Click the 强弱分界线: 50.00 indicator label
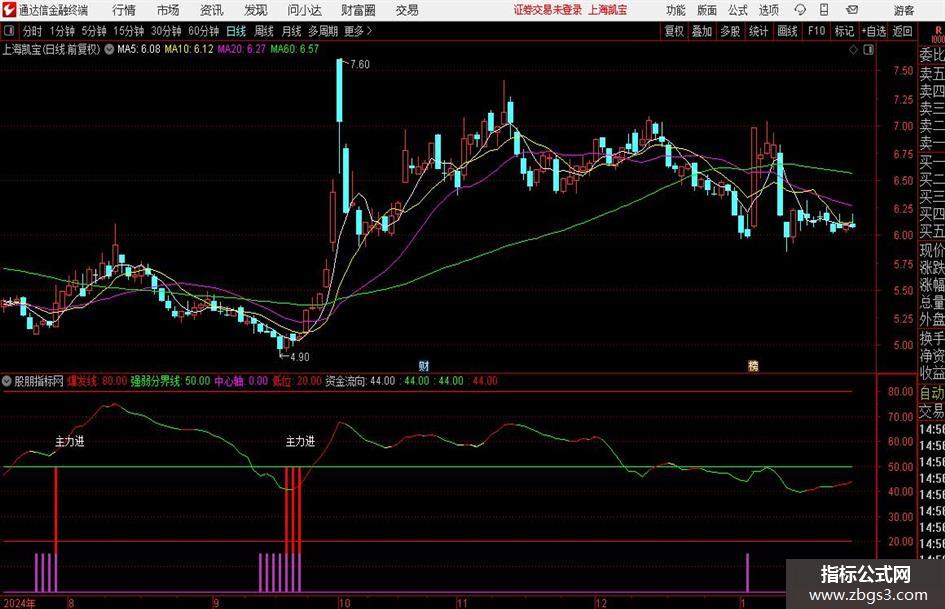The height and width of the screenshot is (609, 945). click(x=171, y=381)
